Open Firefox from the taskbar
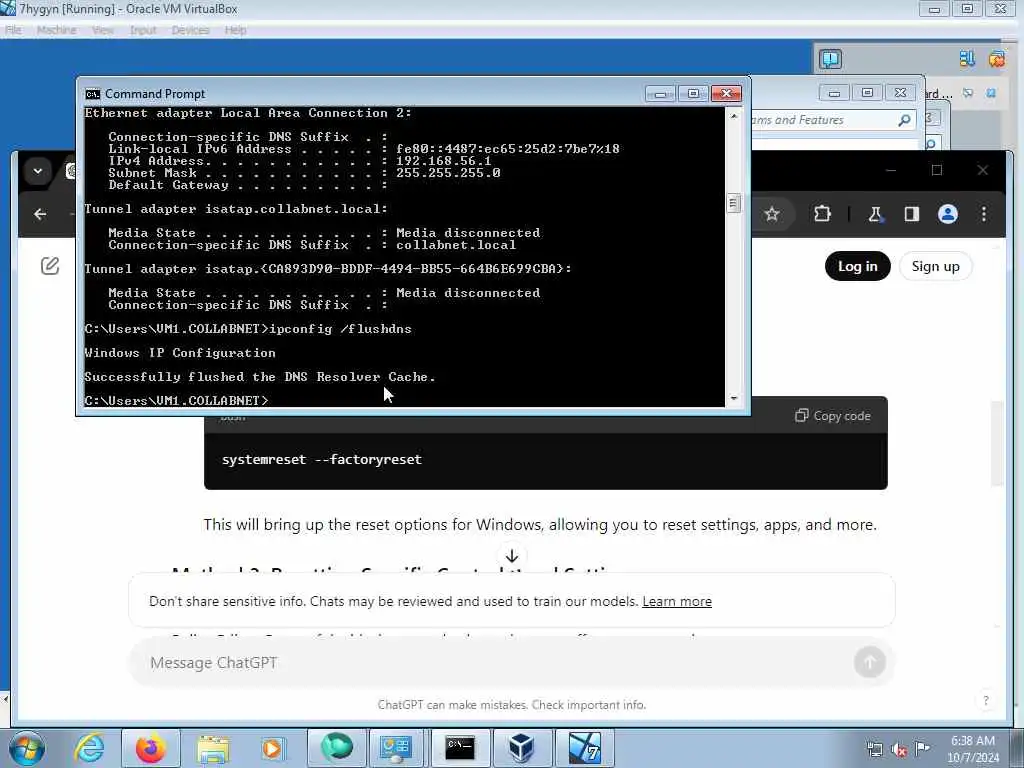The width and height of the screenshot is (1024, 768). [x=150, y=748]
